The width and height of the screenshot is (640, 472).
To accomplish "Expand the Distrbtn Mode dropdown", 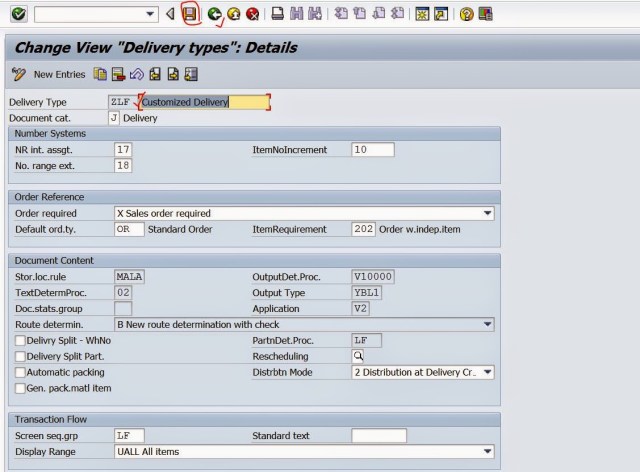I will pos(488,372).
